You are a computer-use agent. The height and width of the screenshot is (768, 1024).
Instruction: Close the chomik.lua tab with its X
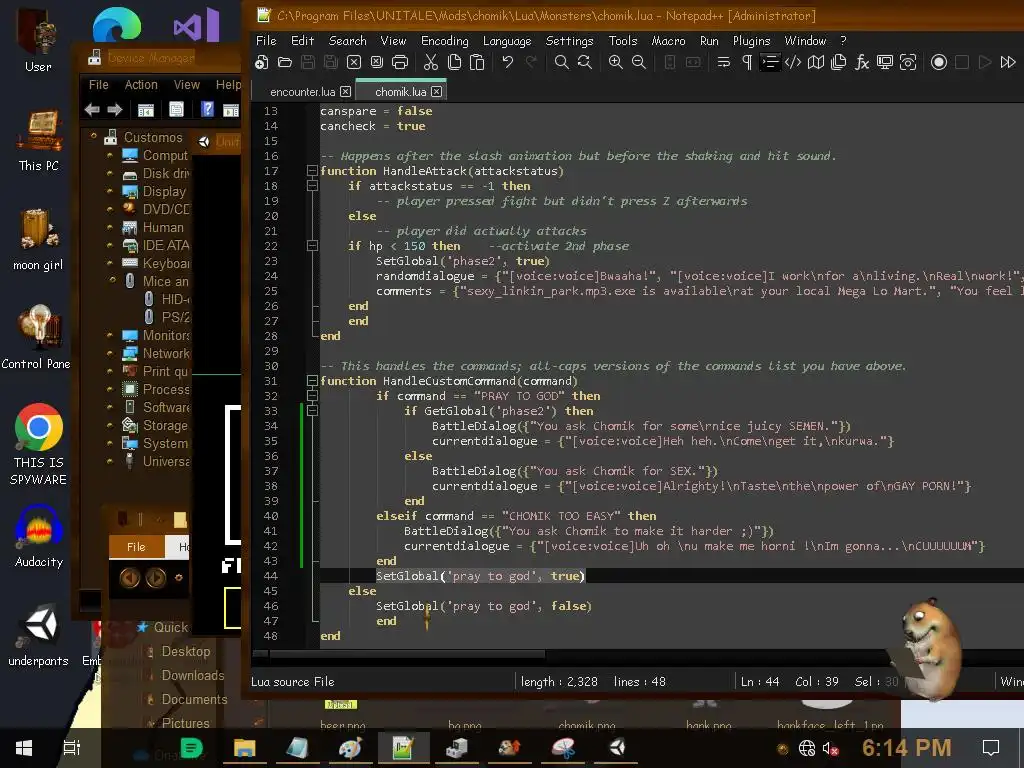point(436,91)
